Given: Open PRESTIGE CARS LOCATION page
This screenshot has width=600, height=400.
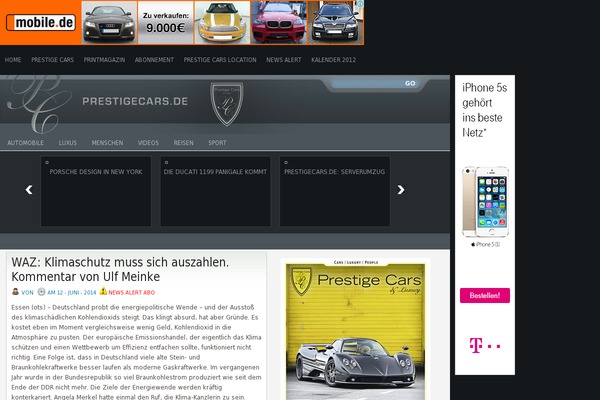Looking at the screenshot, I should (x=220, y=60).
